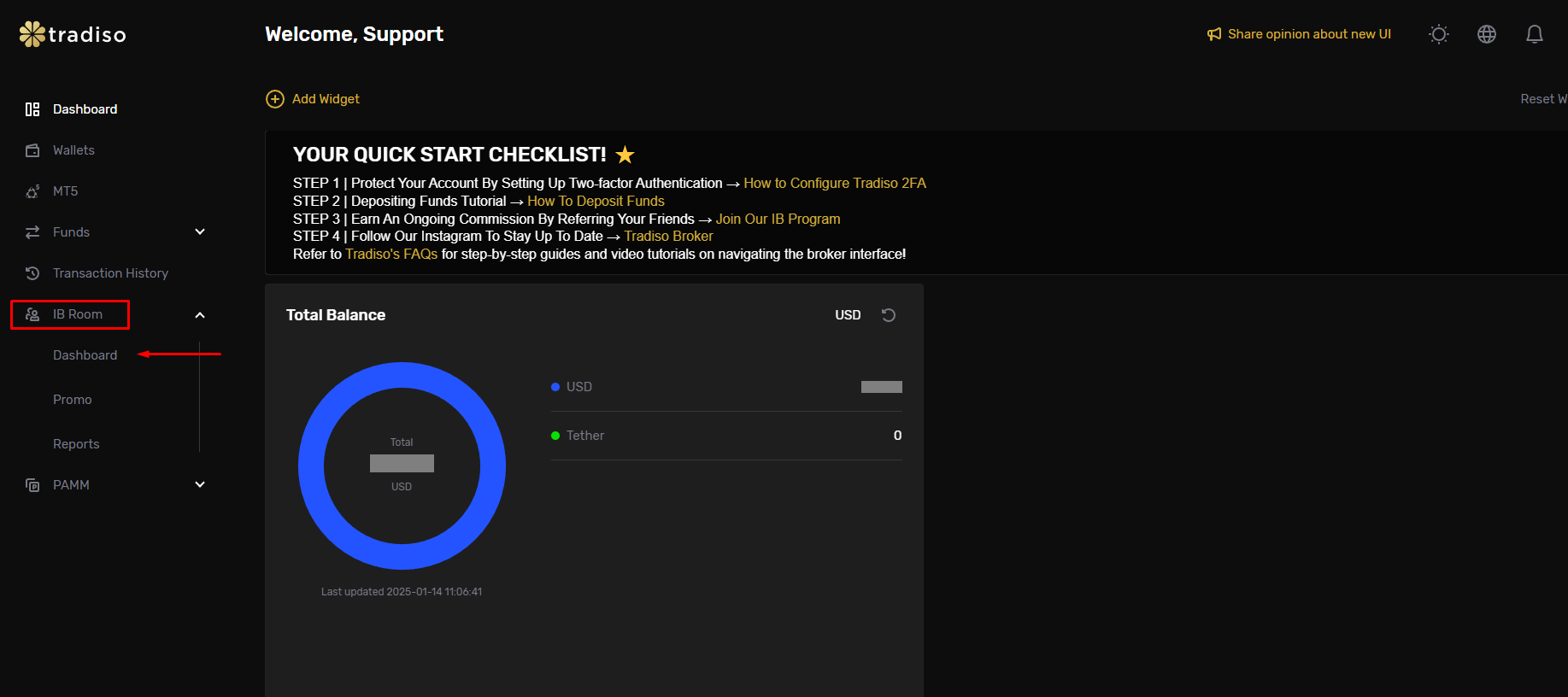Expand the Funds submenu chevron
The width and height of the screenshot is (1568, 697).
200,231
